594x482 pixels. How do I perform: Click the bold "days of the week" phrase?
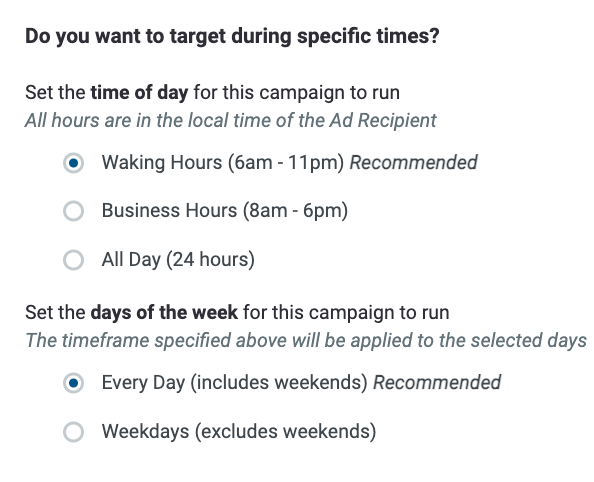tap(164, 313)
